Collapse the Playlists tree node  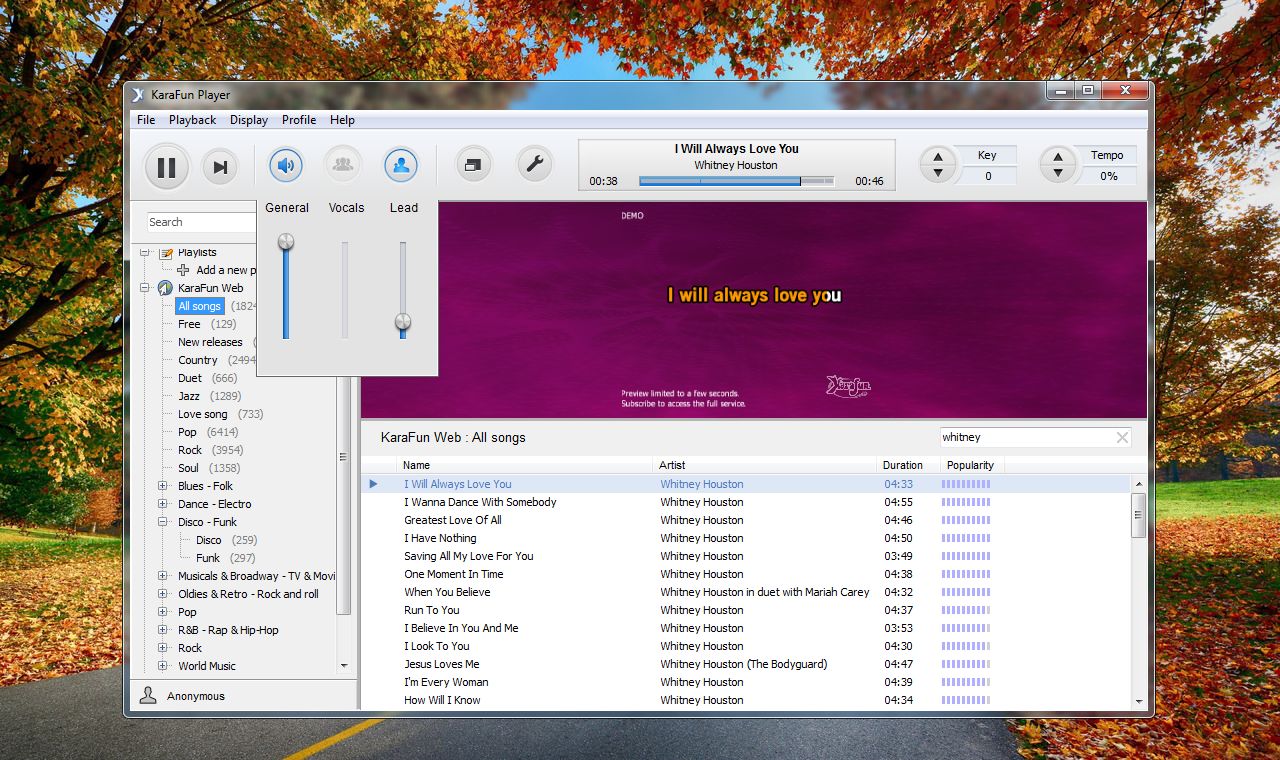[x=145, y=253]
